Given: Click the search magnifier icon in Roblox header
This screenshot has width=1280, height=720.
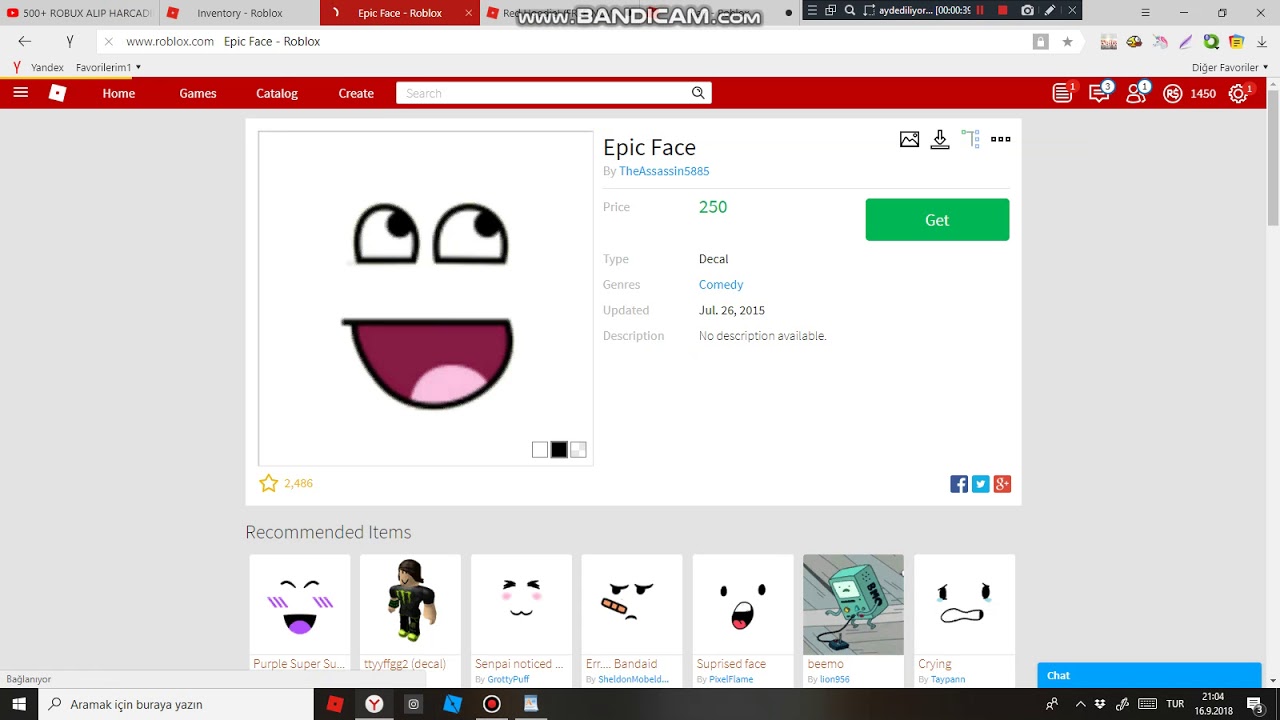Looking at the screenshot, I should 698,93.
